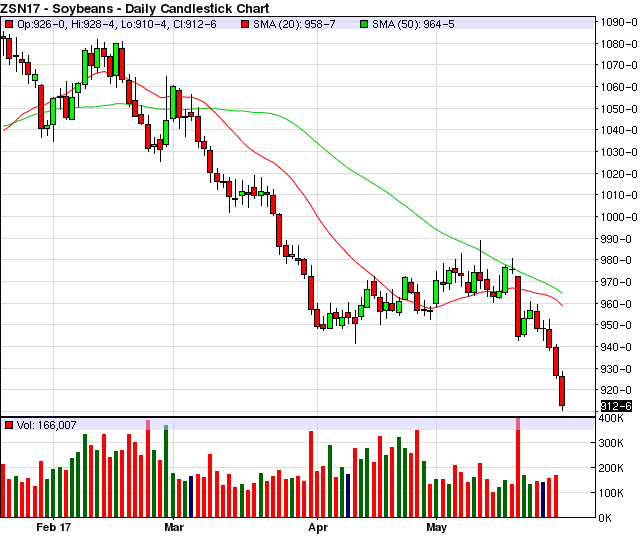Click the '1070-0' price axis label

(619, 65)
